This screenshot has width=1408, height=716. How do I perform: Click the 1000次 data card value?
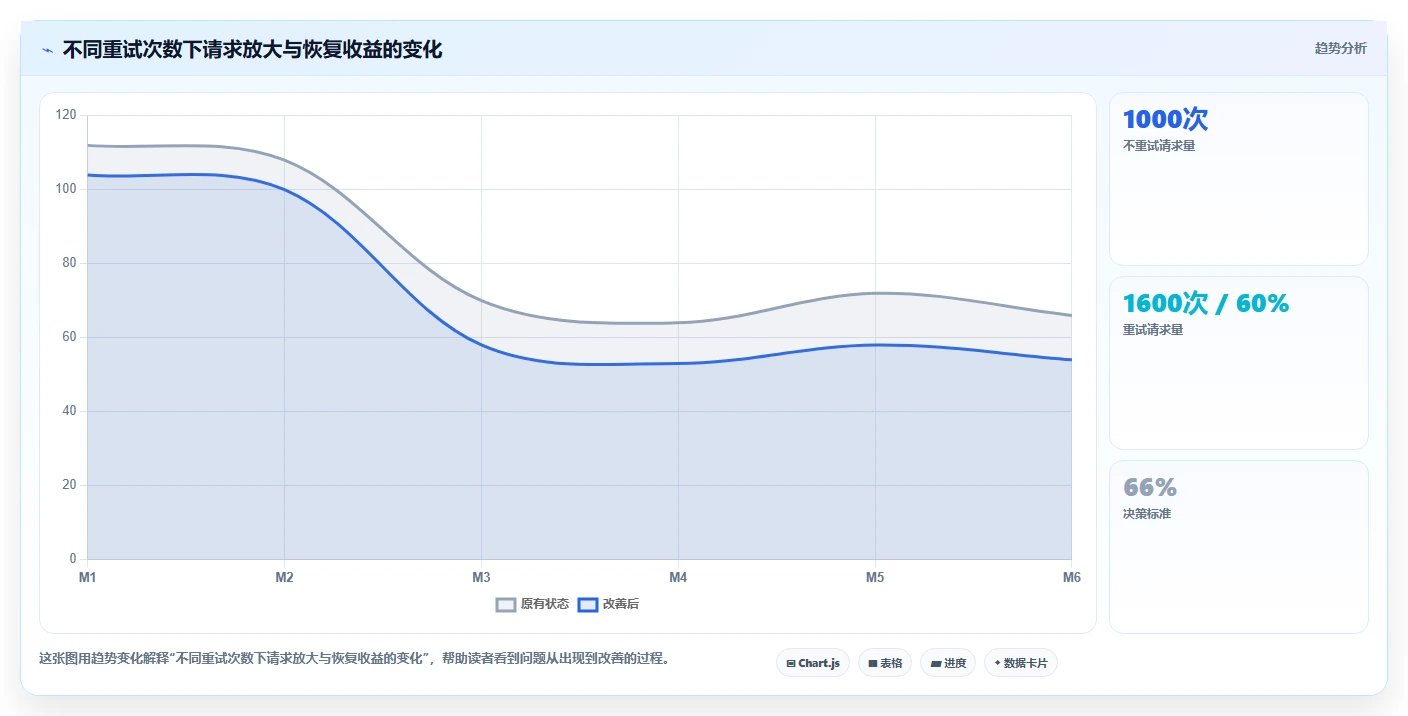tap(1165, 120)
